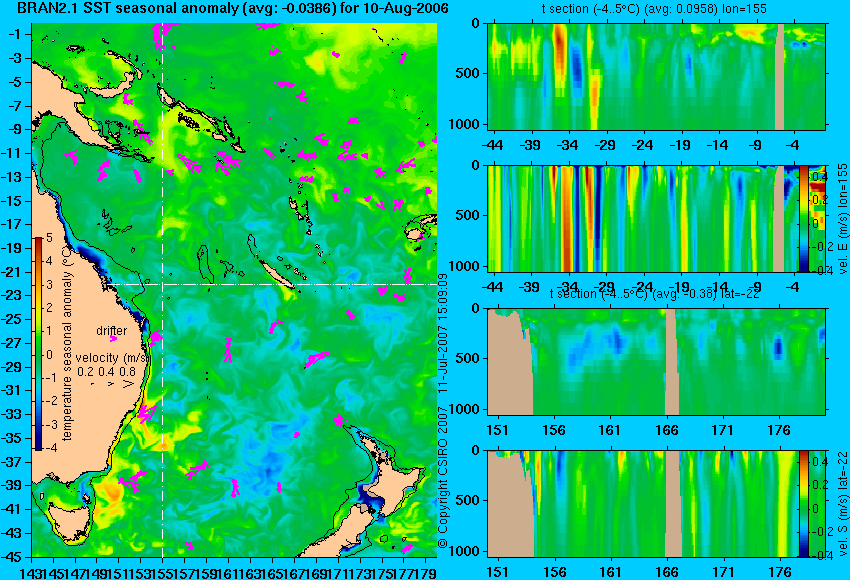Screen dimensions: 850x580
Task: Click depth tick '1000' on the lat=-22 velocity section
Action: point(465,551)
